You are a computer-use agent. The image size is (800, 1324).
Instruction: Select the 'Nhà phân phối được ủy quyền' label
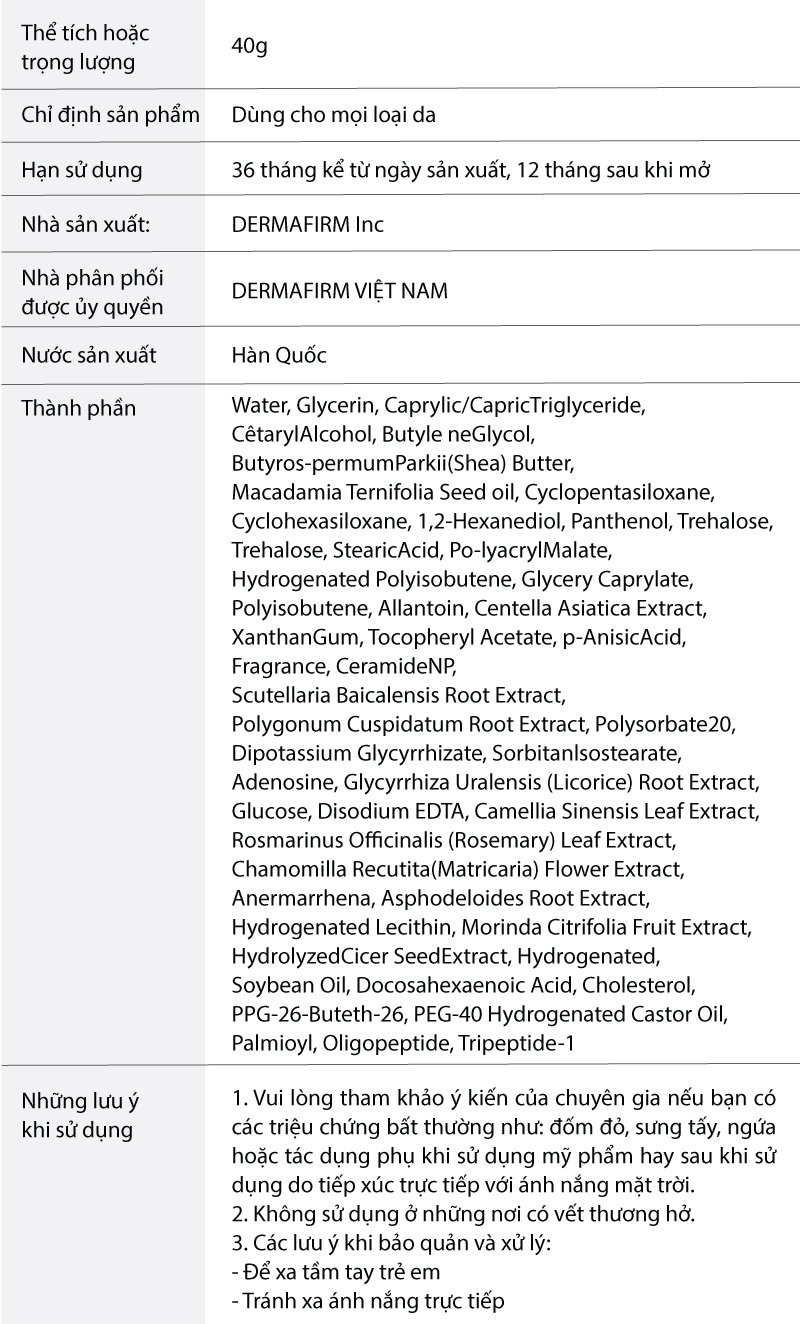[92, 291]
